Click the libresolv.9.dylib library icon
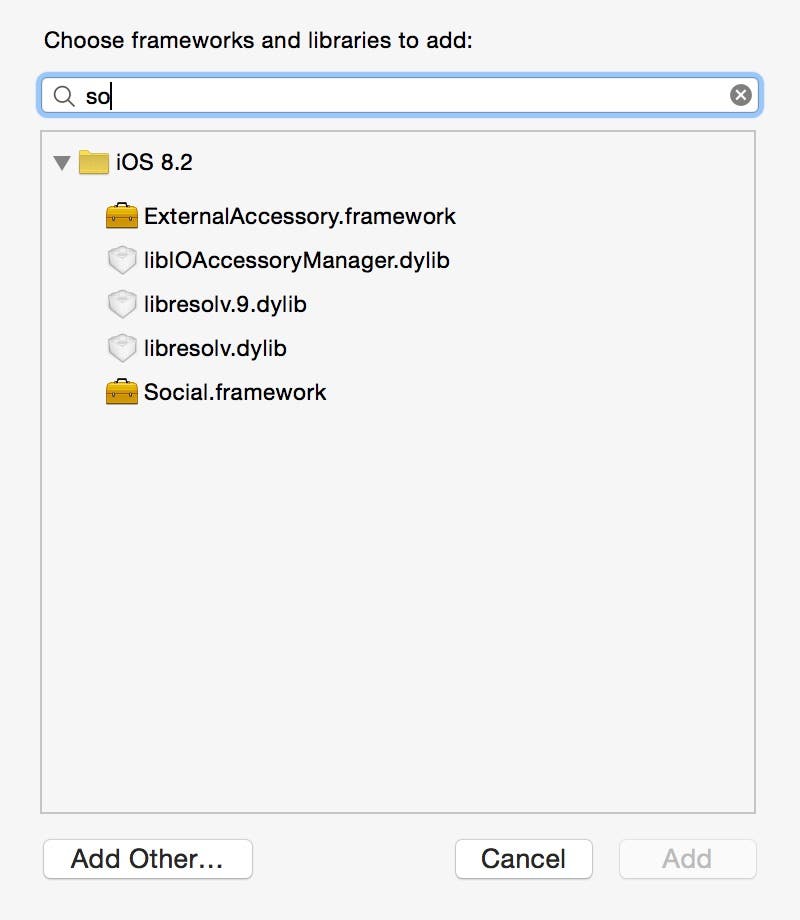Screen dimensions: 800x920 pos(121,304)
